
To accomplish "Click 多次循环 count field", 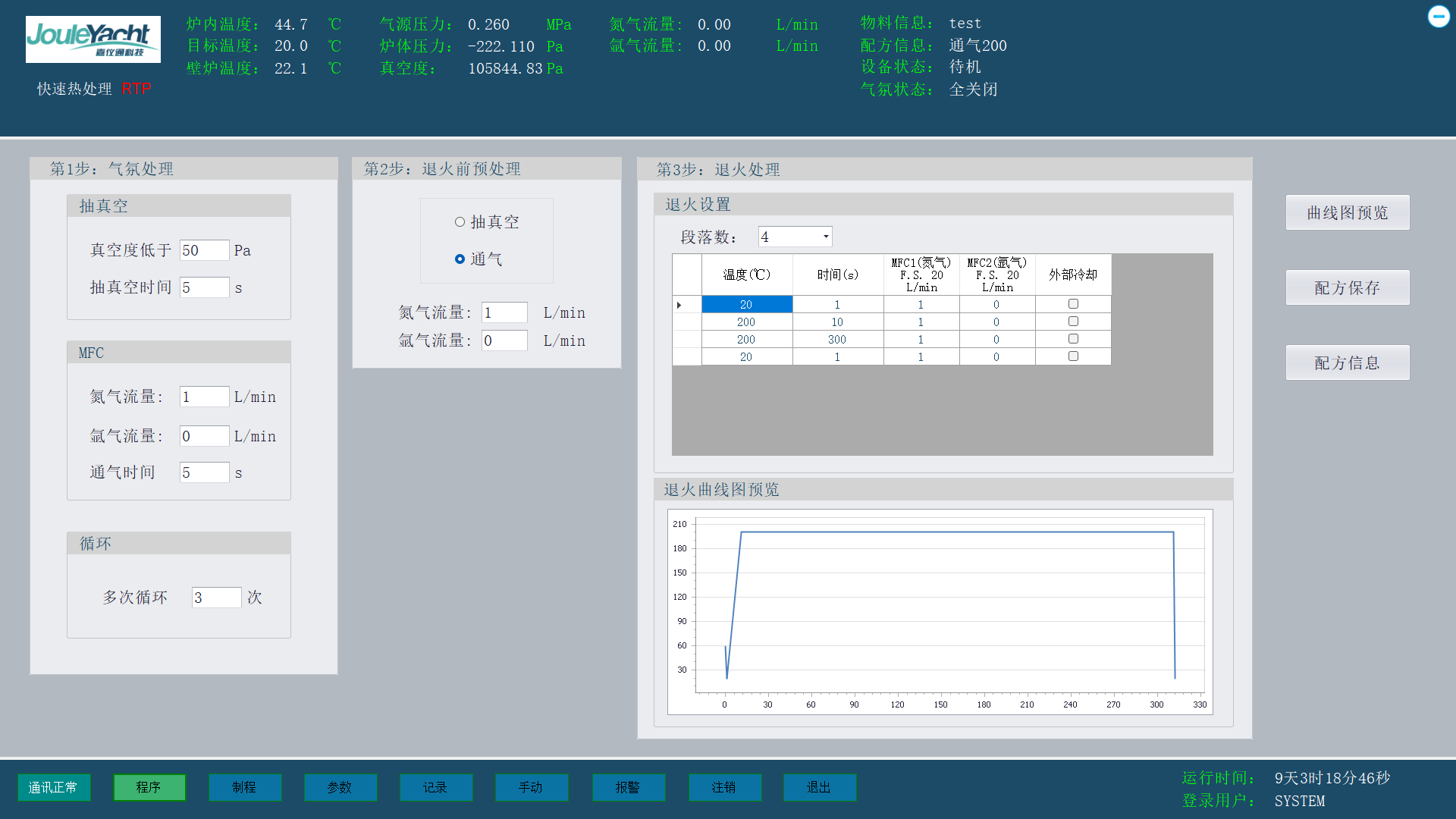I will pos(216,598).
